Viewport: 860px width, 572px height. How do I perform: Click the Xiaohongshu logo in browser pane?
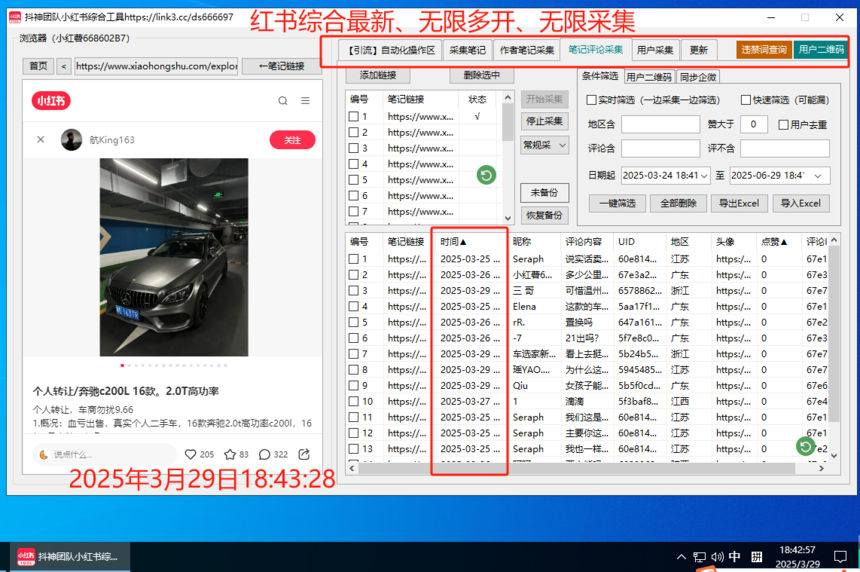(x=51, y=101)
